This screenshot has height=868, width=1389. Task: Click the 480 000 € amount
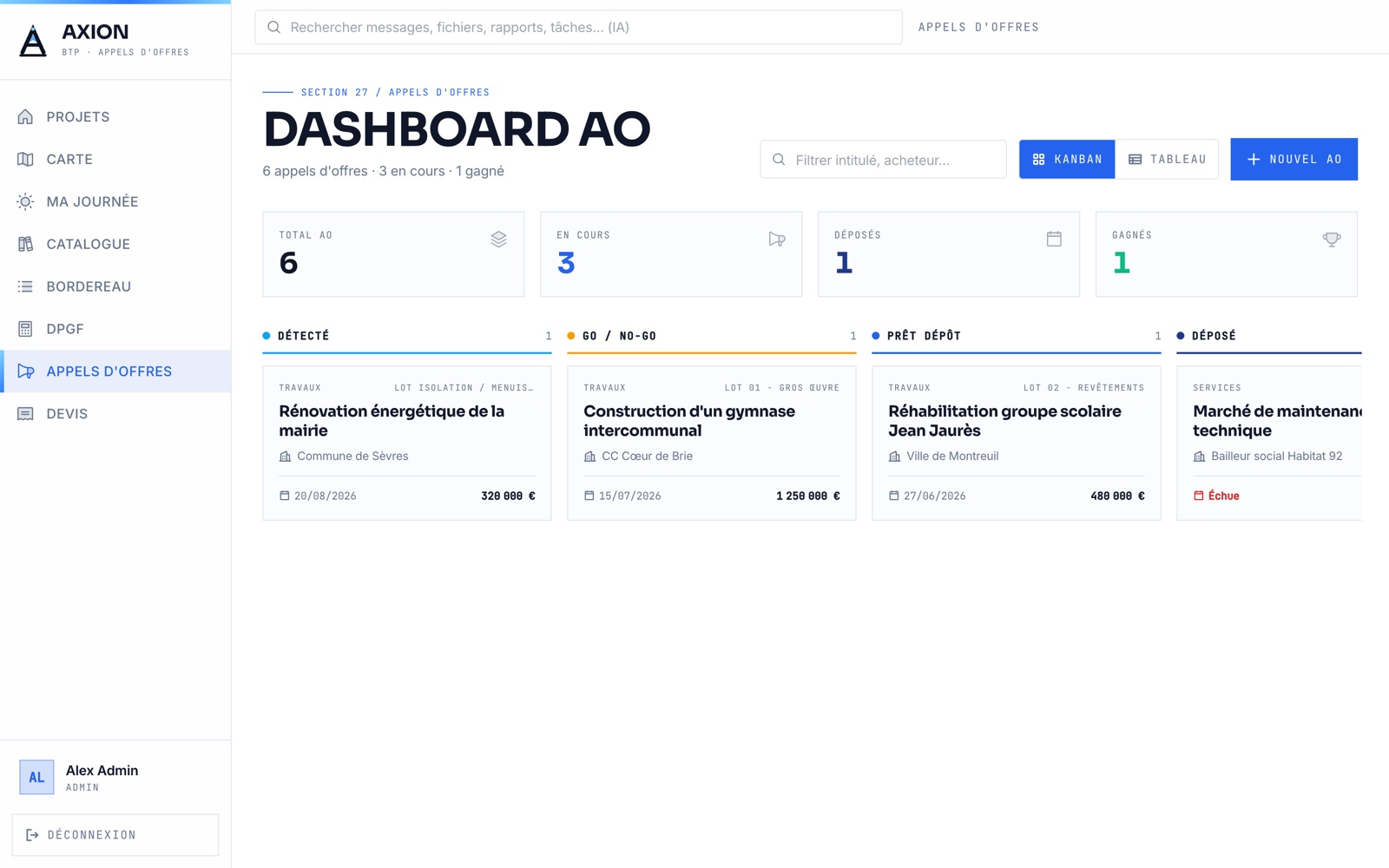pyautogui.click(x=1117, y=496)
